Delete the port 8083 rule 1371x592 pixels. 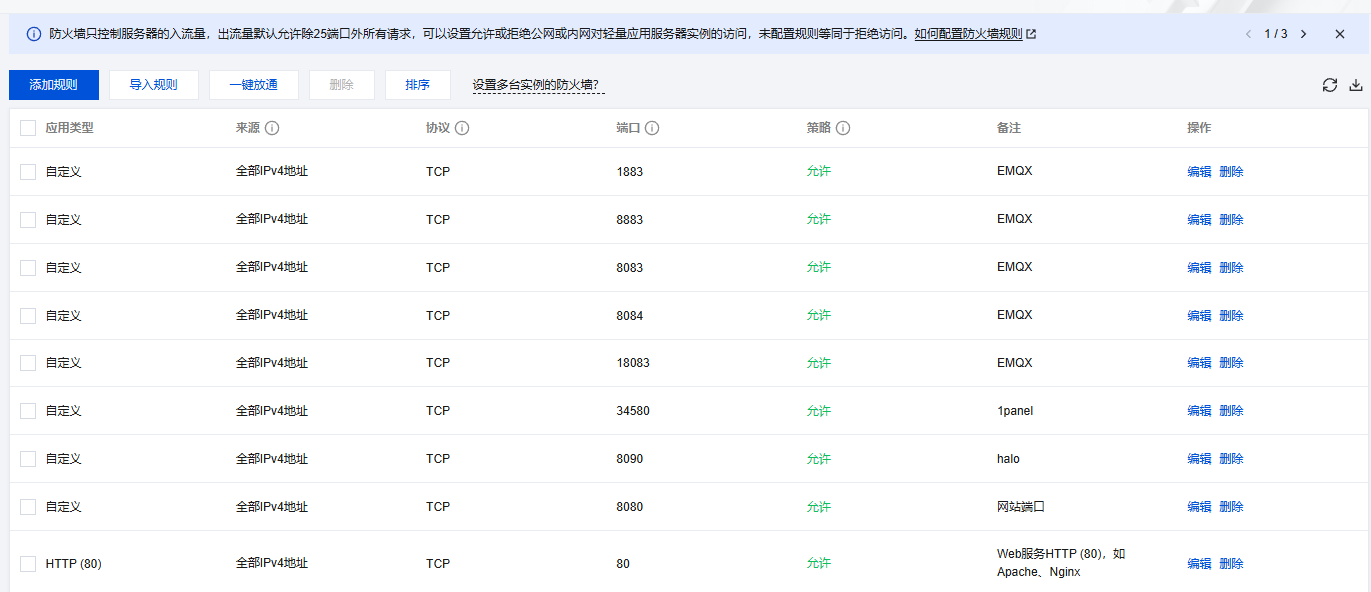click(1231, 268)
